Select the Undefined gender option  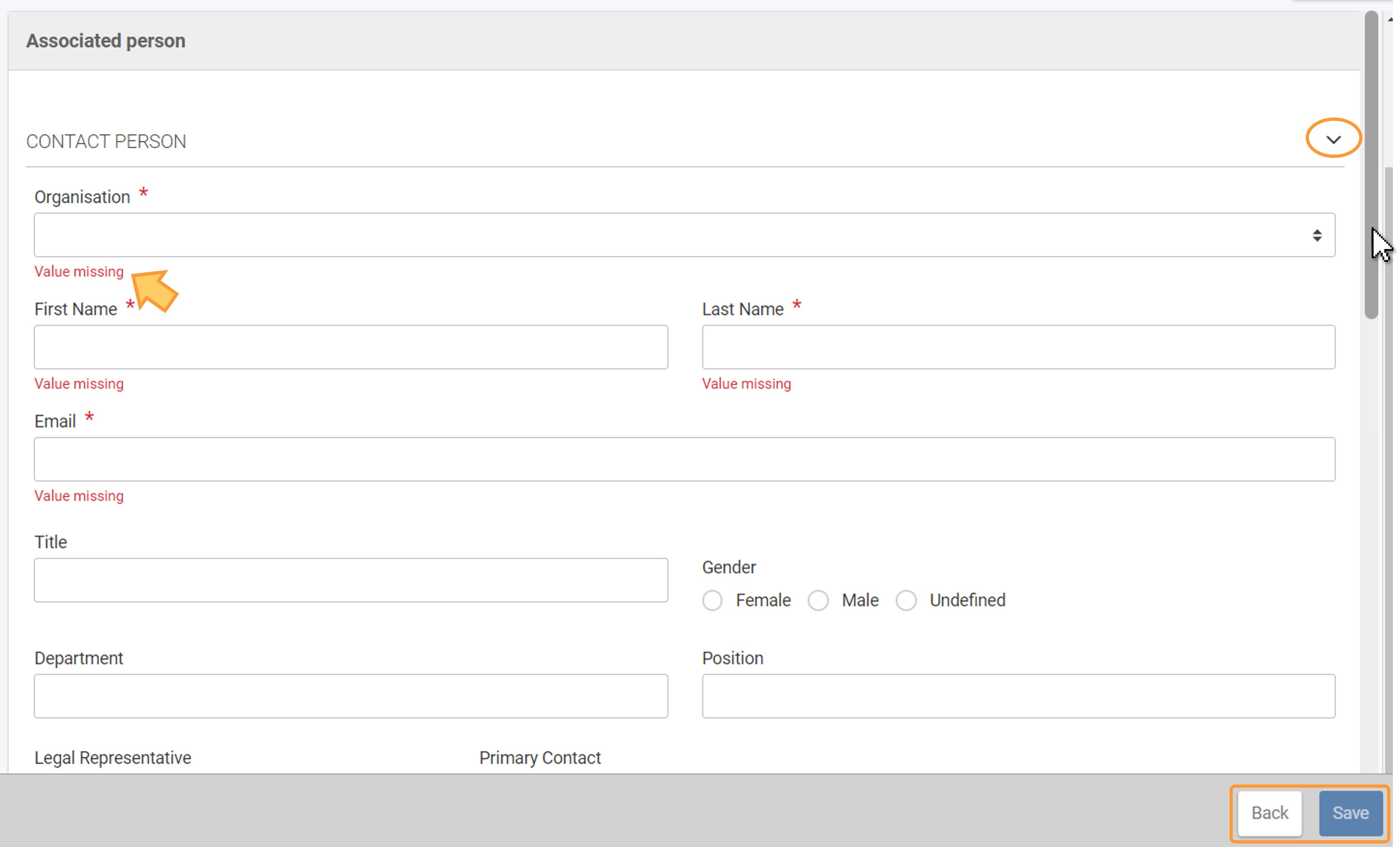coord(906,601)
